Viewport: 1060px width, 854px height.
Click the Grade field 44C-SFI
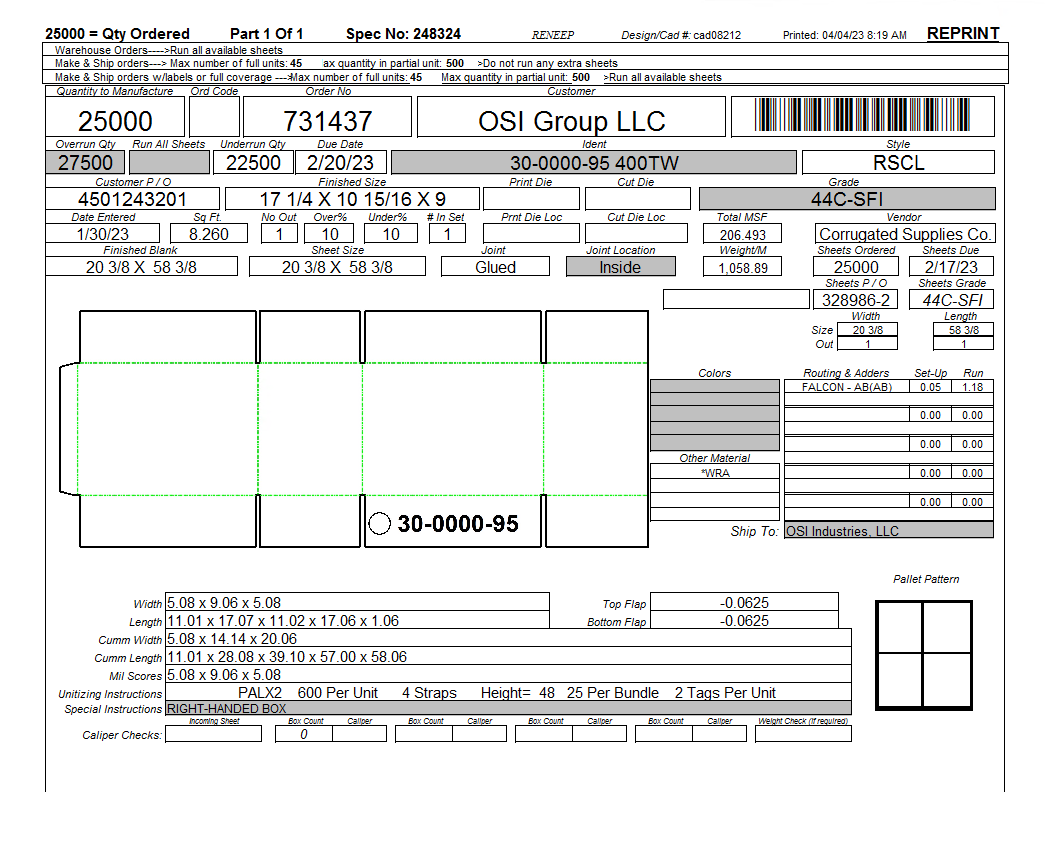pyautogui.click(x=847, y=199)
